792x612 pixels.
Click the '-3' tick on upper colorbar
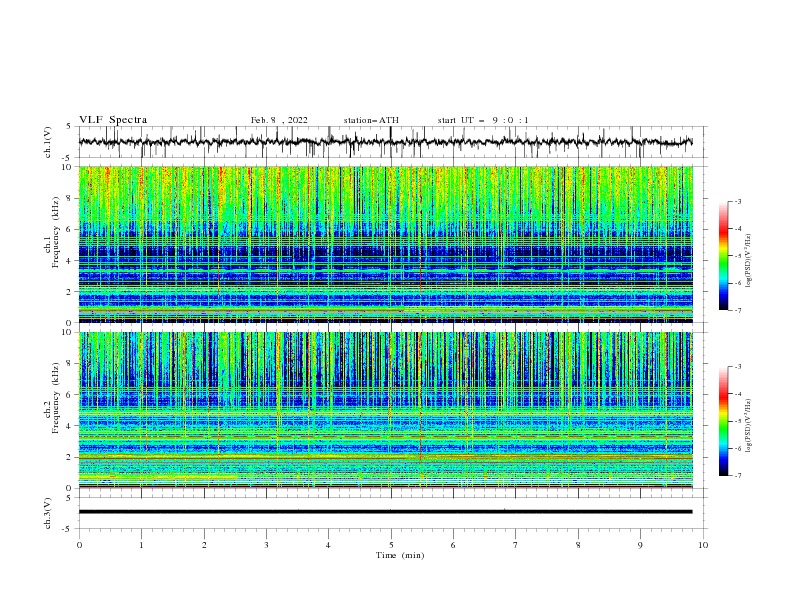coord(737,201)
